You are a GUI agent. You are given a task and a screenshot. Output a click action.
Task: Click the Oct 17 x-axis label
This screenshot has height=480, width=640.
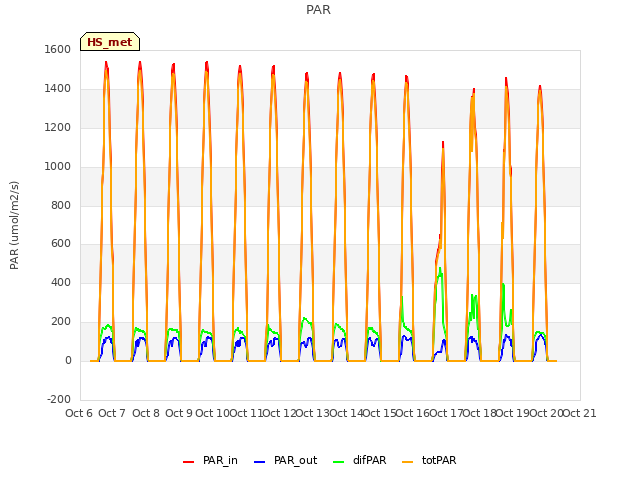point(447,413)
